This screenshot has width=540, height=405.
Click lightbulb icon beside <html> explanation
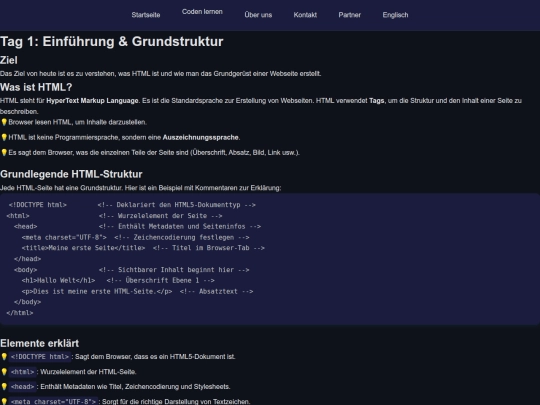pyautogui.click(x=4, y=372)
